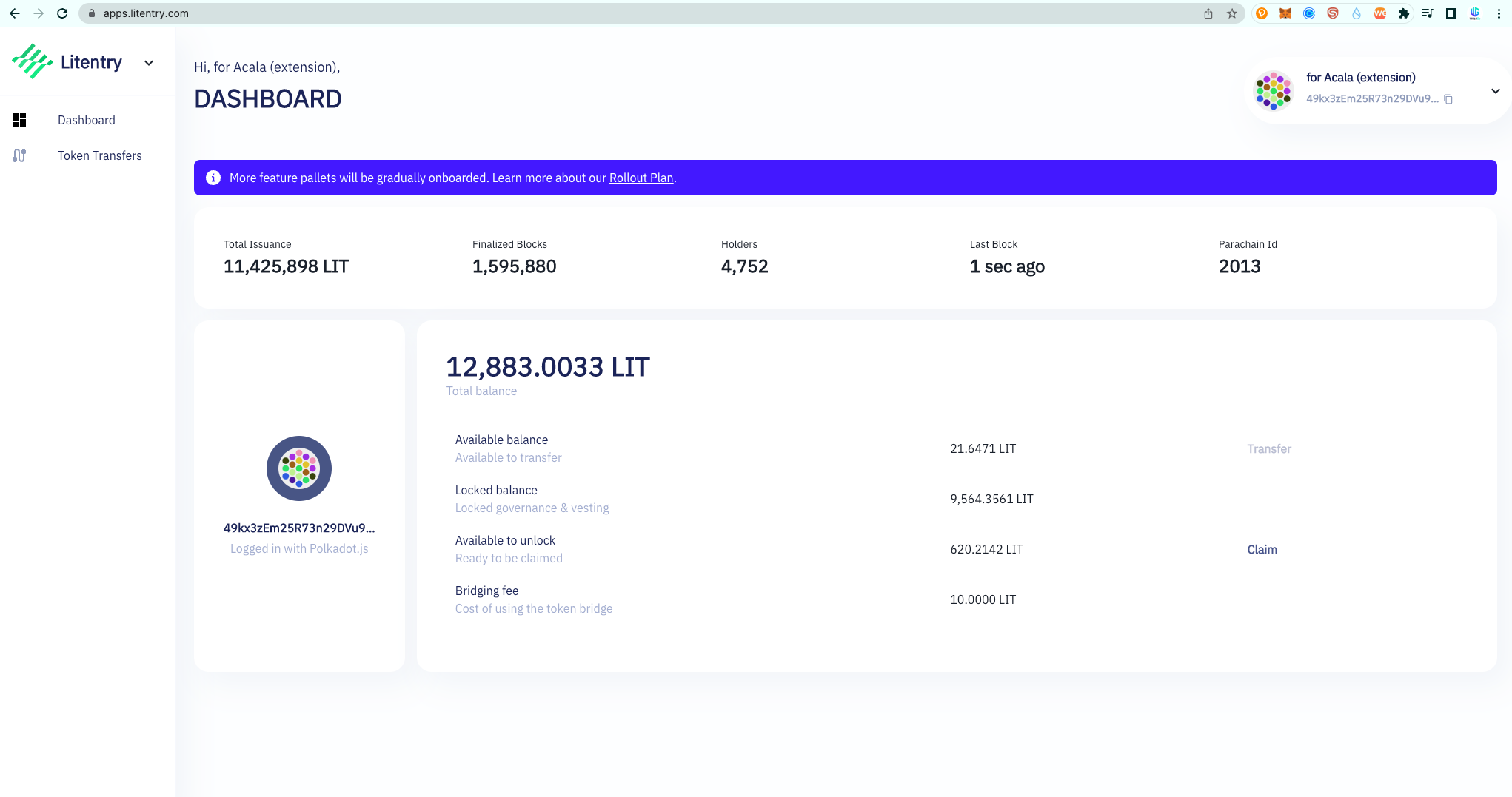1512x797 pixels.
Task: Open the MetaMask fox extension
Action: (x=1285, y=13)
